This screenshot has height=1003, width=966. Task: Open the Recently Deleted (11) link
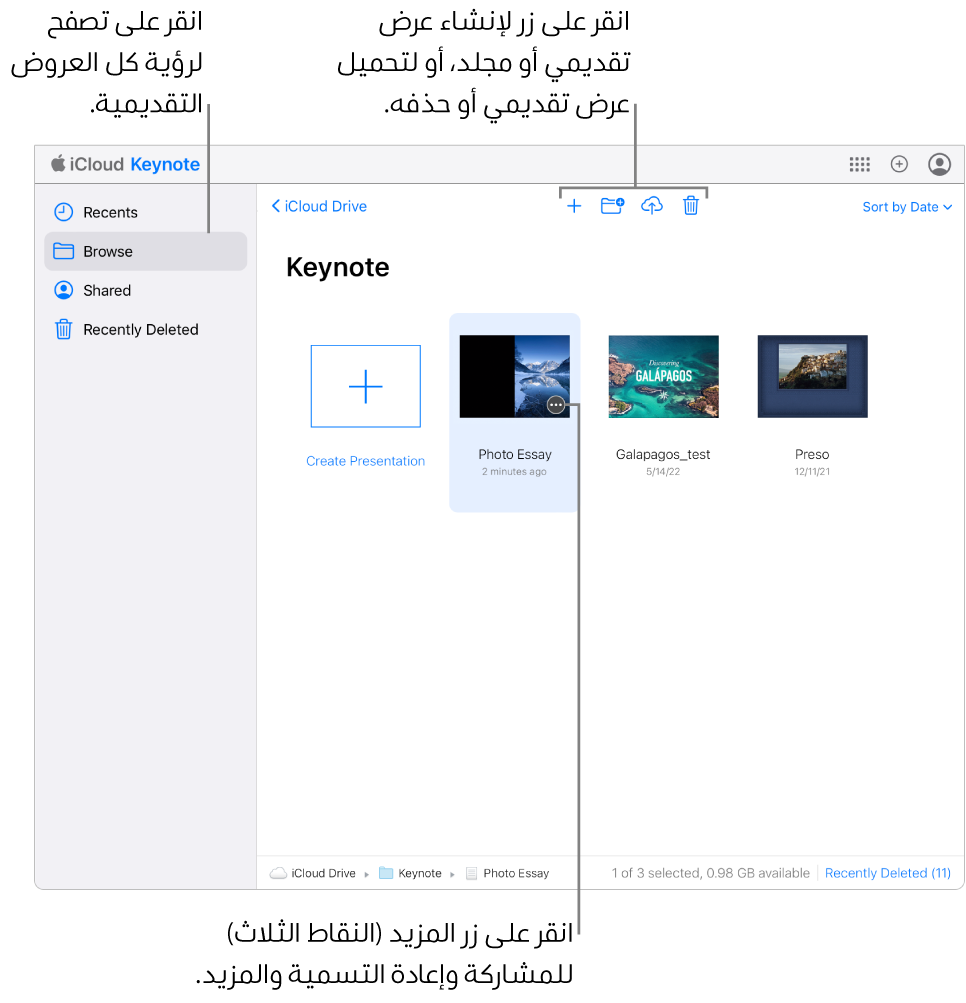point(887,873)
